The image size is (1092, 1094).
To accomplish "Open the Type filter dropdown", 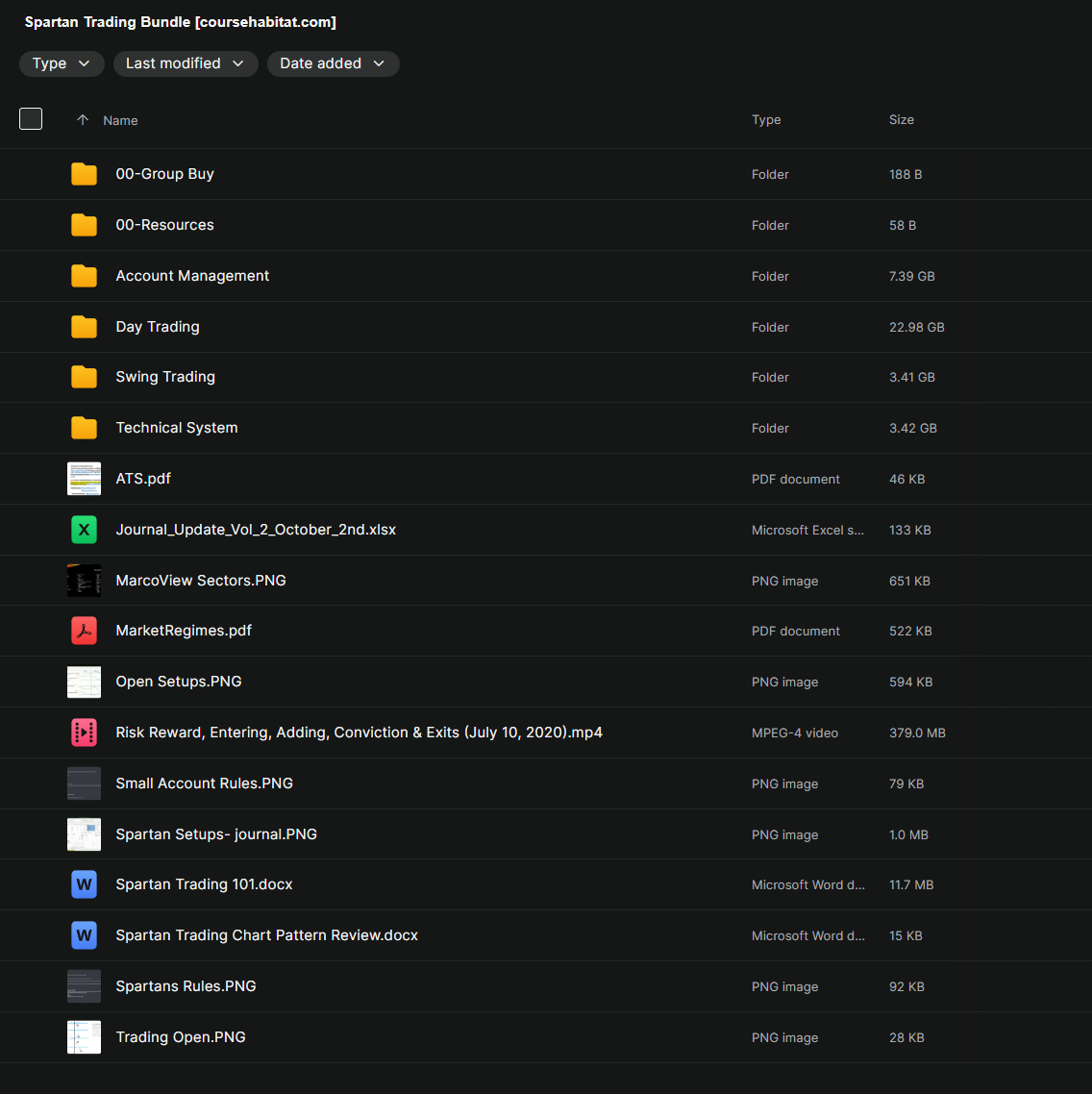I will [62, 63].
